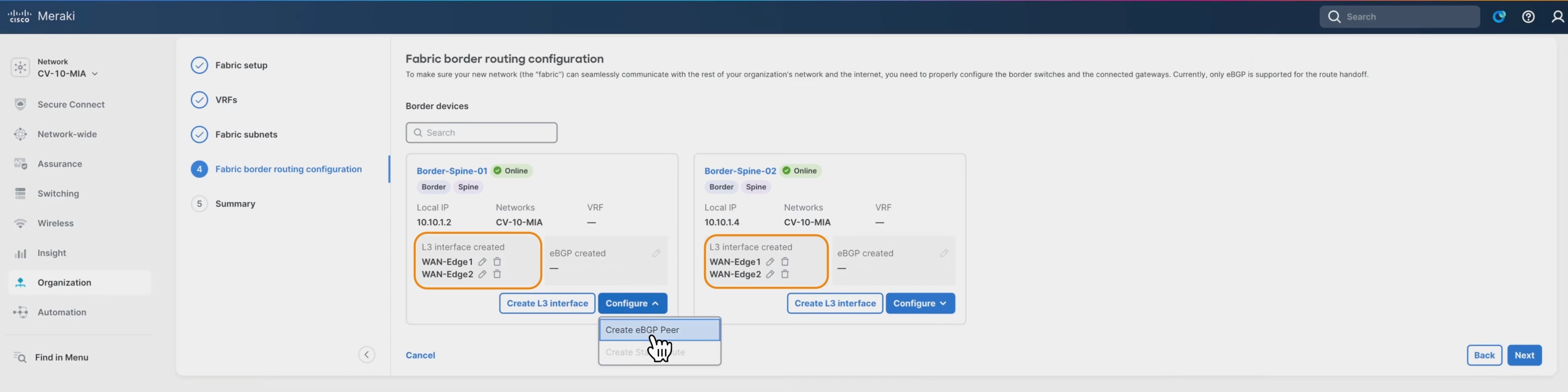
Task: Open Network-wide menu
Action: click(67, 134)
